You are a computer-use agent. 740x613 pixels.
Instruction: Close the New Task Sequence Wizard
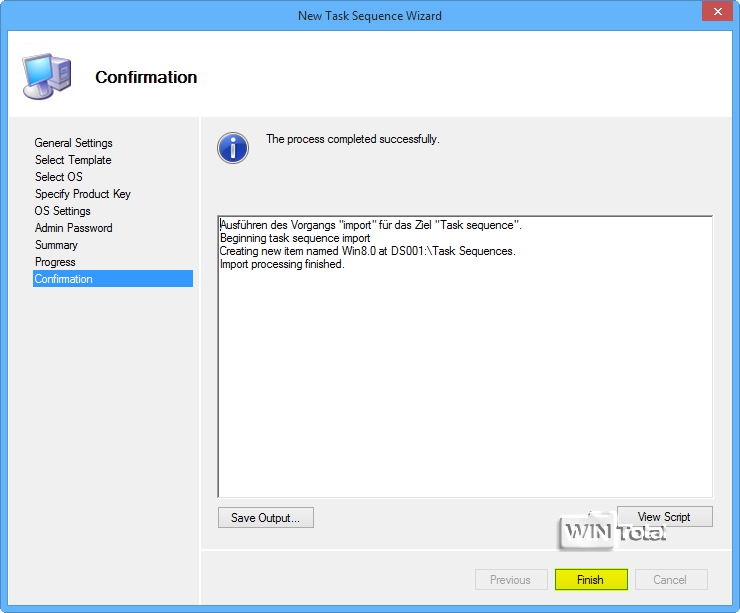pyautogui.click(x=717, y=11)
